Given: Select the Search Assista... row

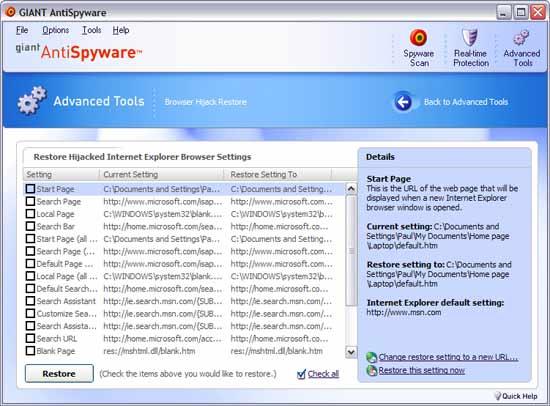Looking at the screenshot, I should [184, 326].
